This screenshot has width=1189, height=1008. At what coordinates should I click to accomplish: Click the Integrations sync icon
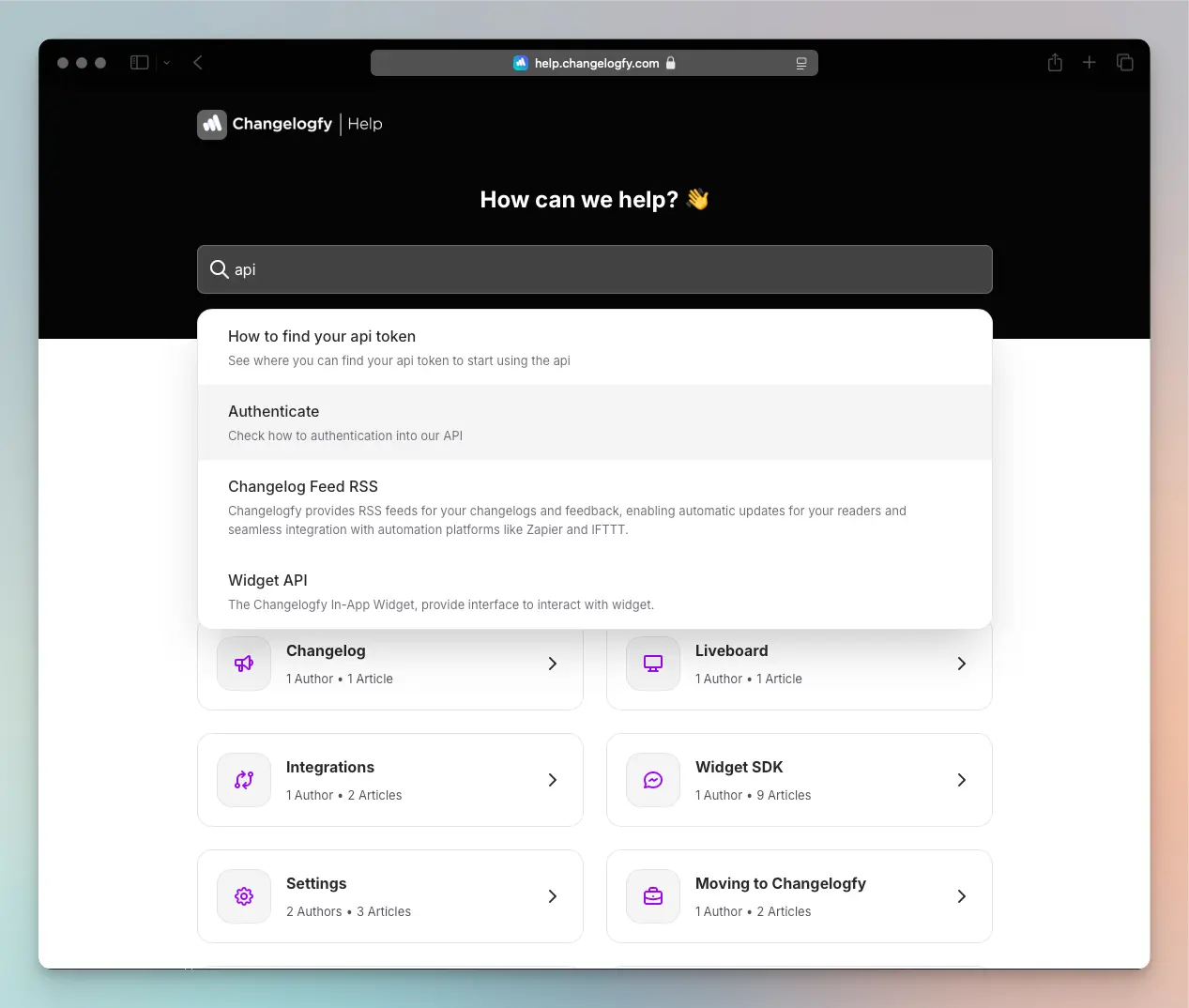[x=244, y=780]
